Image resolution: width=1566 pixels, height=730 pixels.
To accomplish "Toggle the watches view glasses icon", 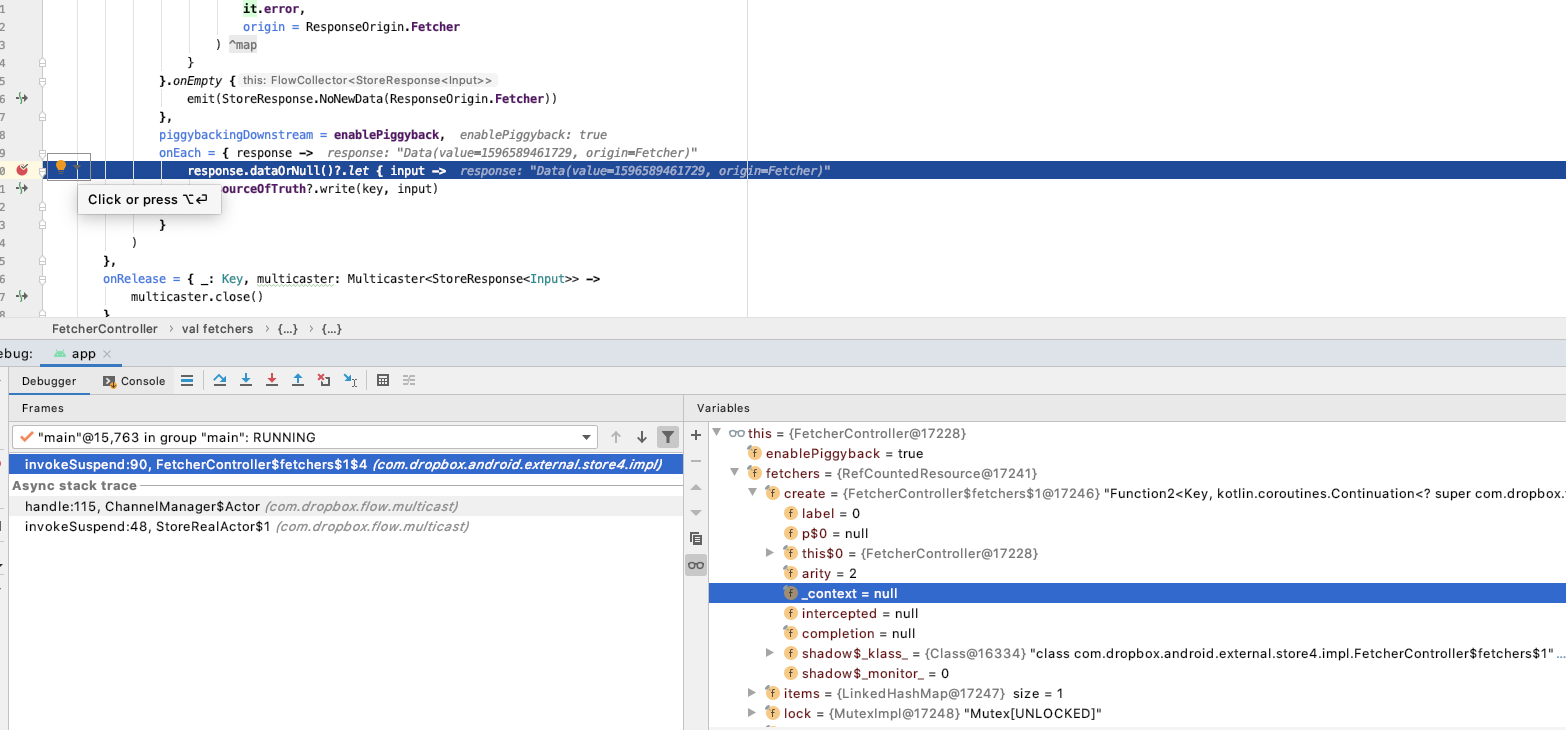I will tap(696, 565).
